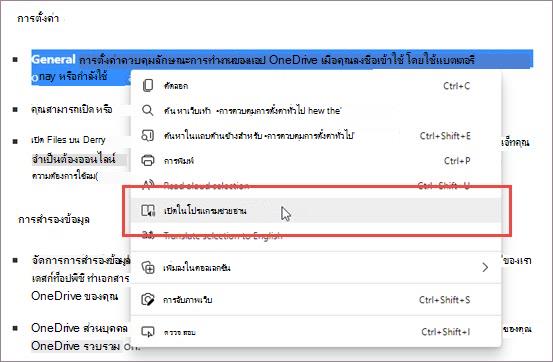
Task: Click the Translate selection icon
Action: [148, 235]
